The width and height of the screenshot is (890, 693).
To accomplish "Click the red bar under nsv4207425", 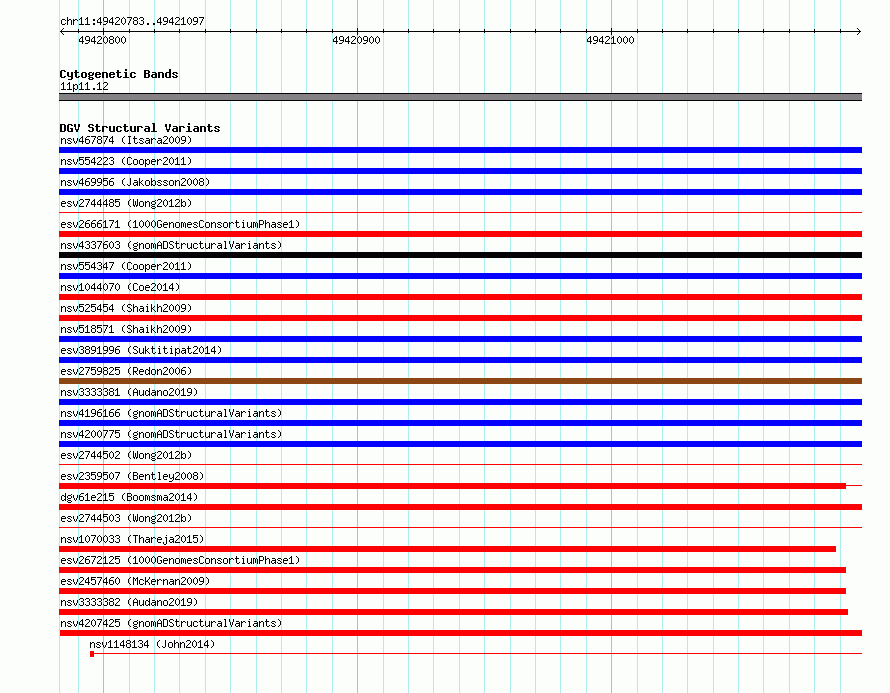I will coord(460,633).
